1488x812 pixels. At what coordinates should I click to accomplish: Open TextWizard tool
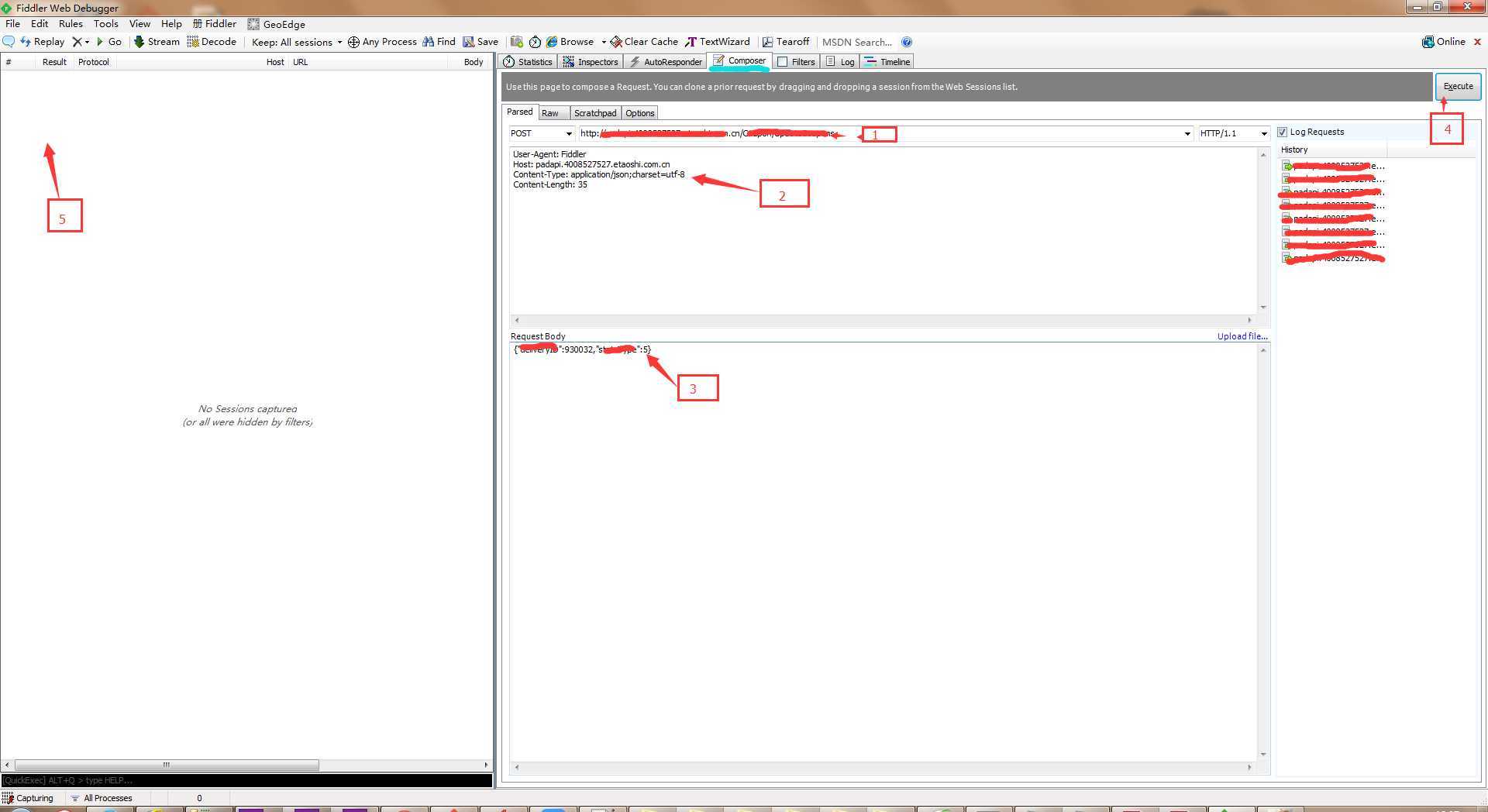click(717, 42)
